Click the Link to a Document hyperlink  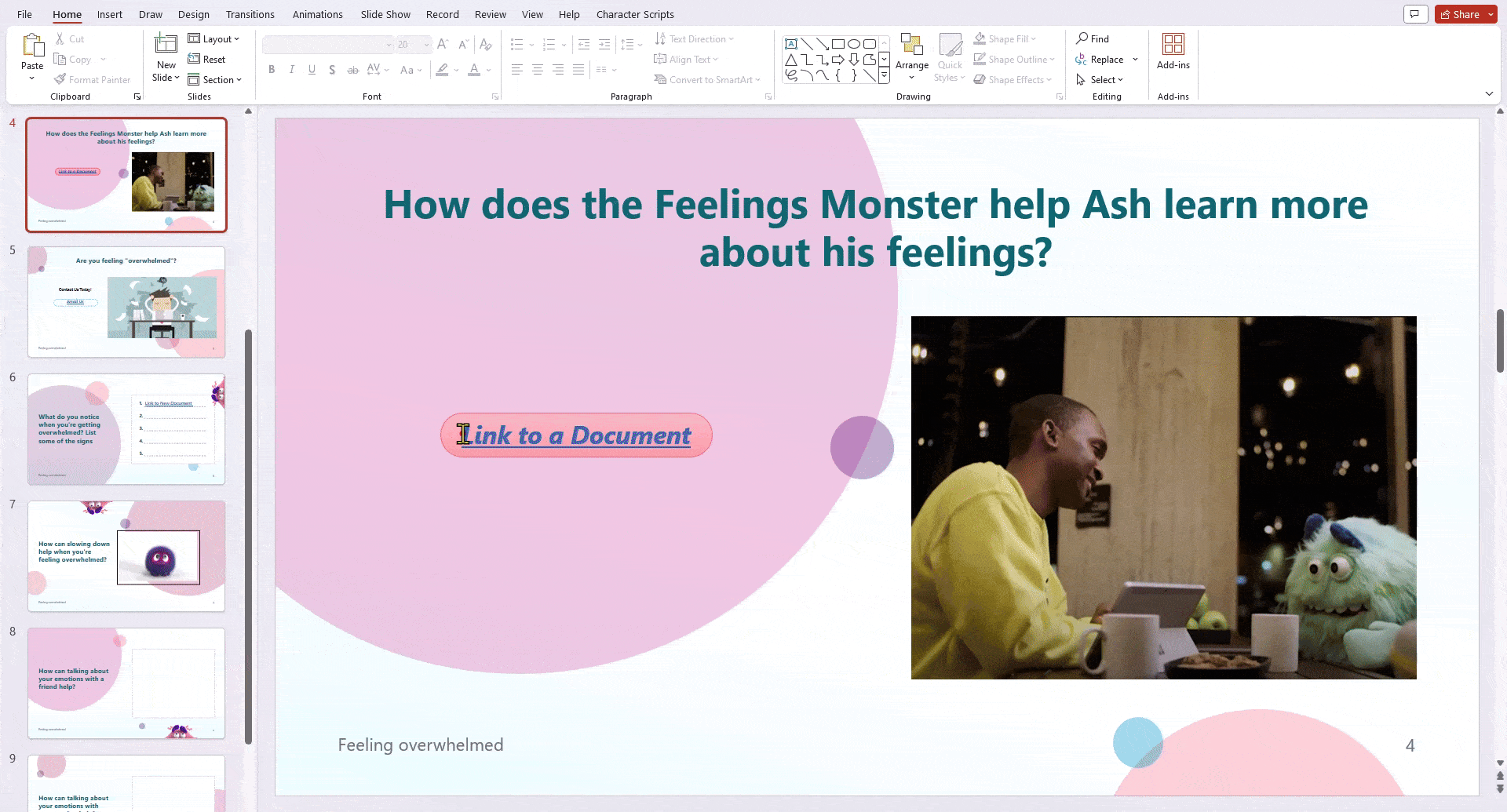pyautogui.click(x=575, y=435)
